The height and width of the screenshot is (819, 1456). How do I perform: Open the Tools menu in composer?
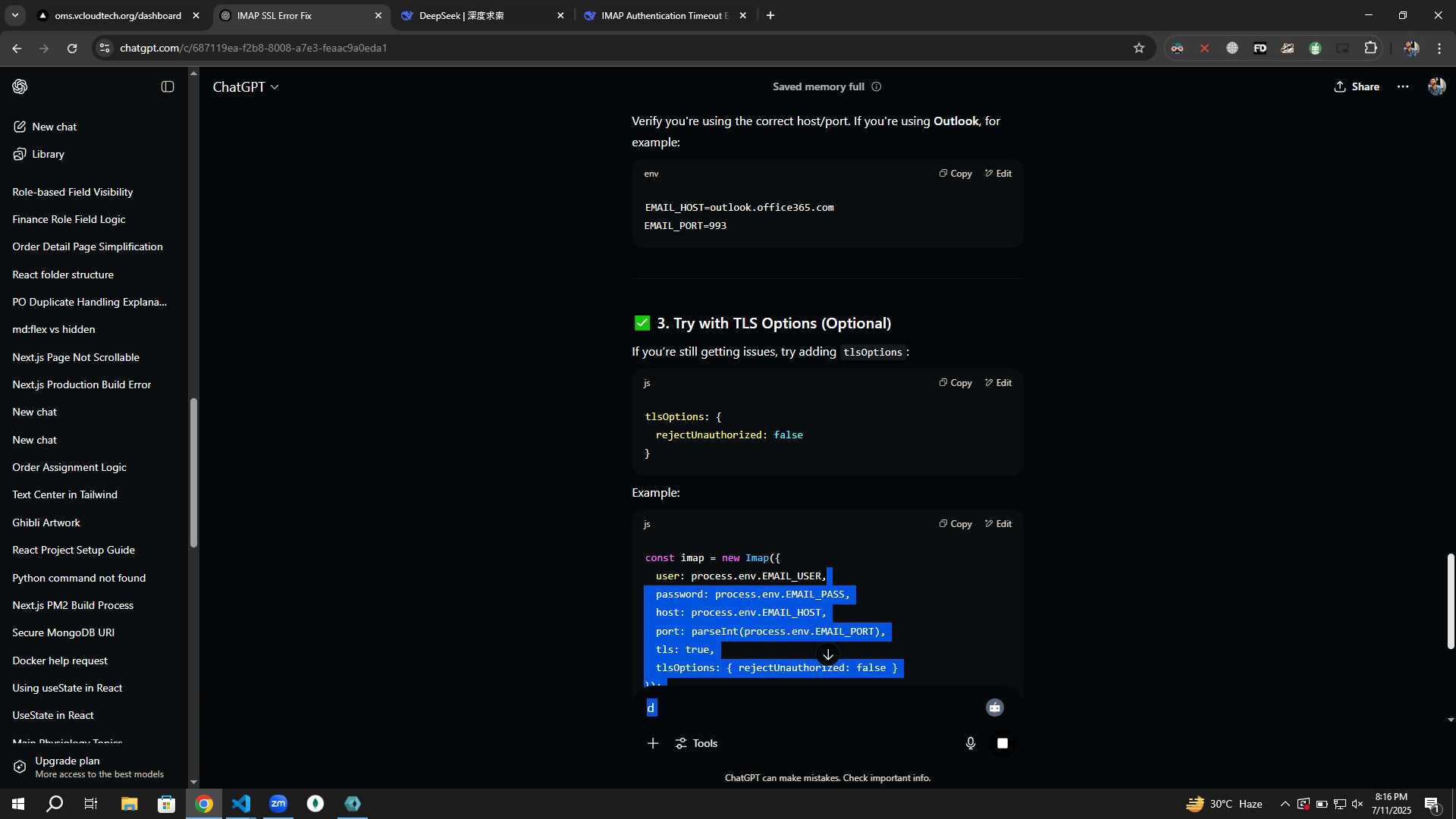click(696, 743)
